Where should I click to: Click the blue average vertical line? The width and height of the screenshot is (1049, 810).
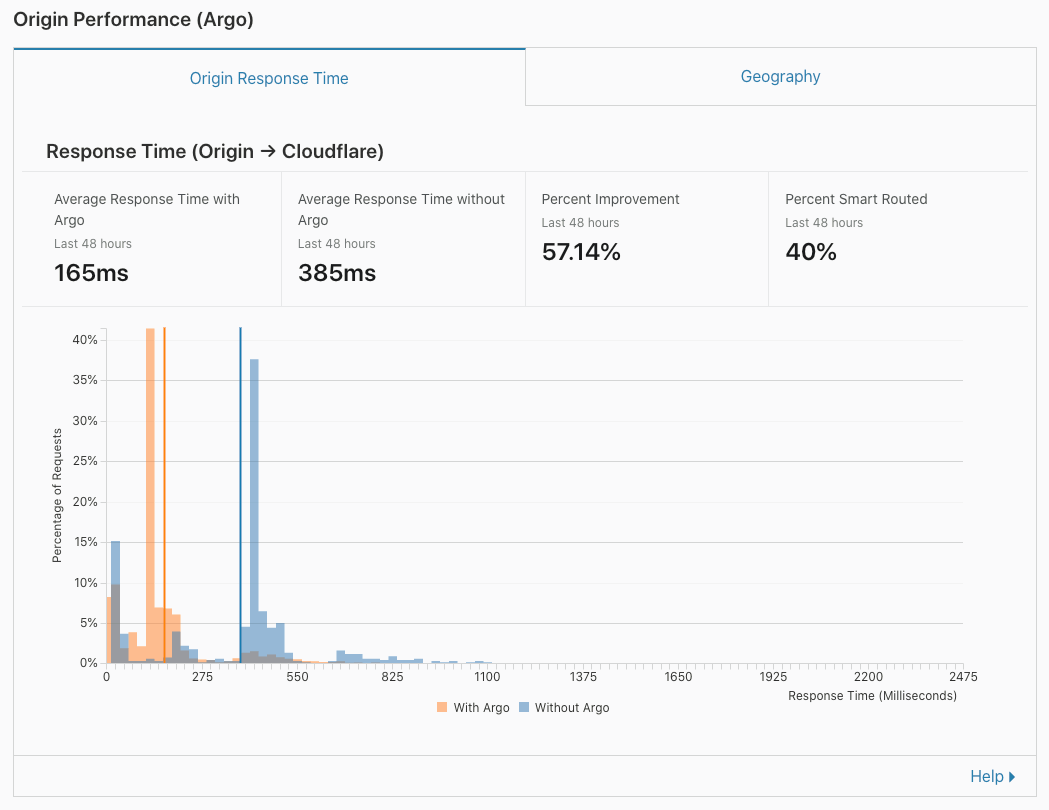click(x=240, y=495)
